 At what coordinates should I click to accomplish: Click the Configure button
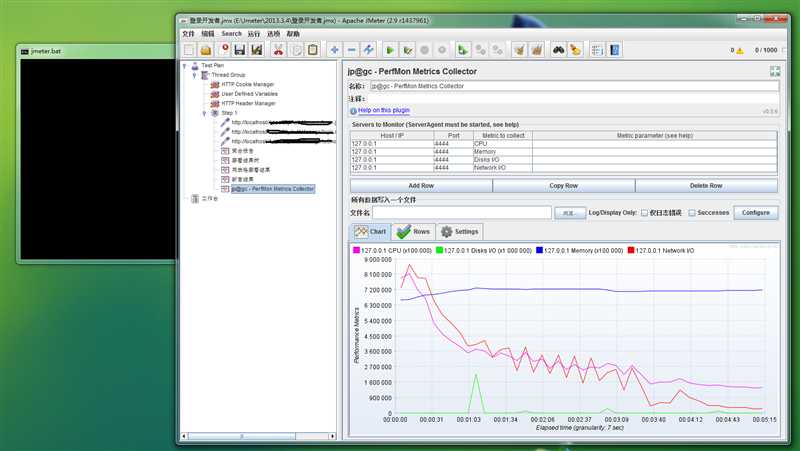point(756,213)
